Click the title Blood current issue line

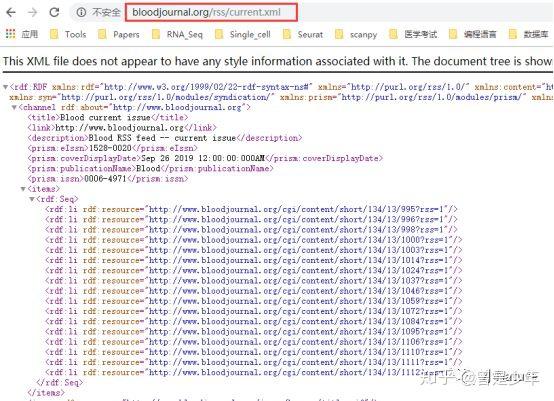click(108, 117)
